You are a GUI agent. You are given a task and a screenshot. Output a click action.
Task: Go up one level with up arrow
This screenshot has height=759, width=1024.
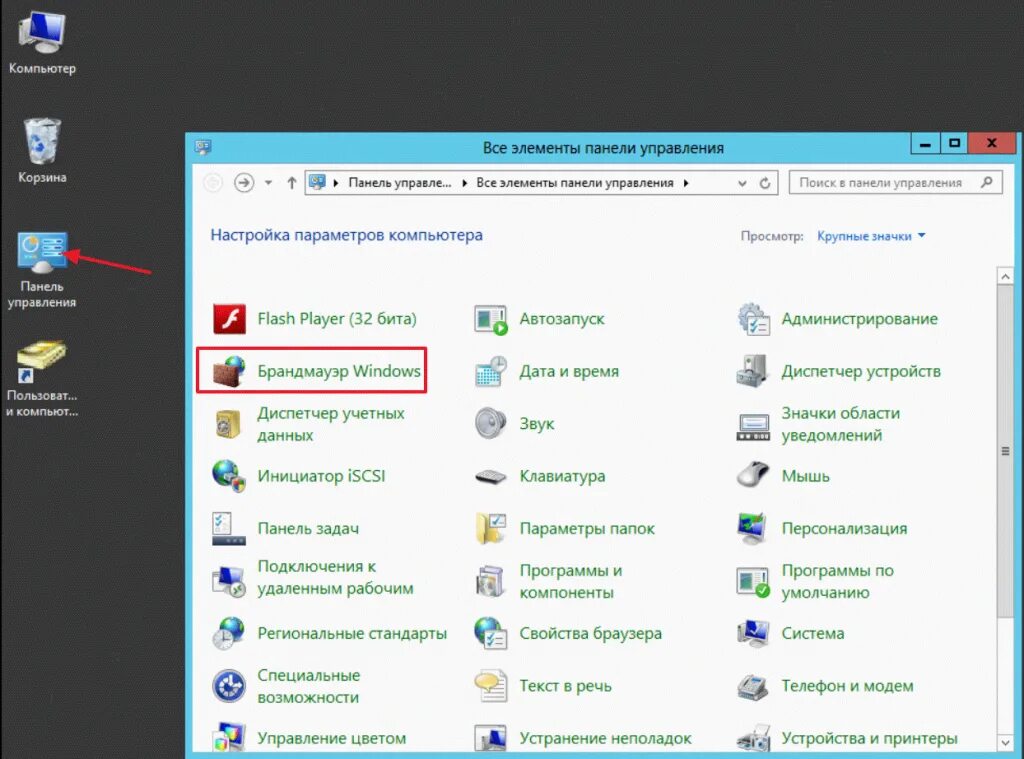click(292, 183)
